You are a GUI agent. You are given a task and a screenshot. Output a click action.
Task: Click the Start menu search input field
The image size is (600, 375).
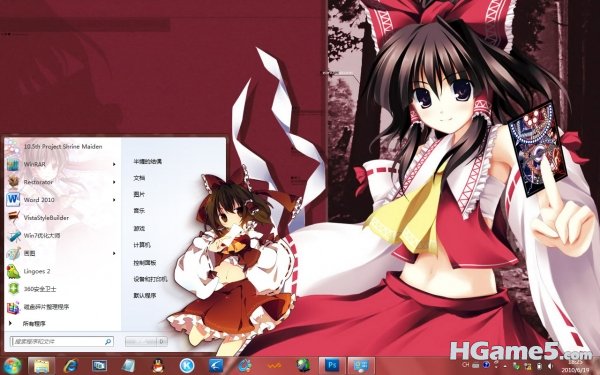(x=61, y=341)
